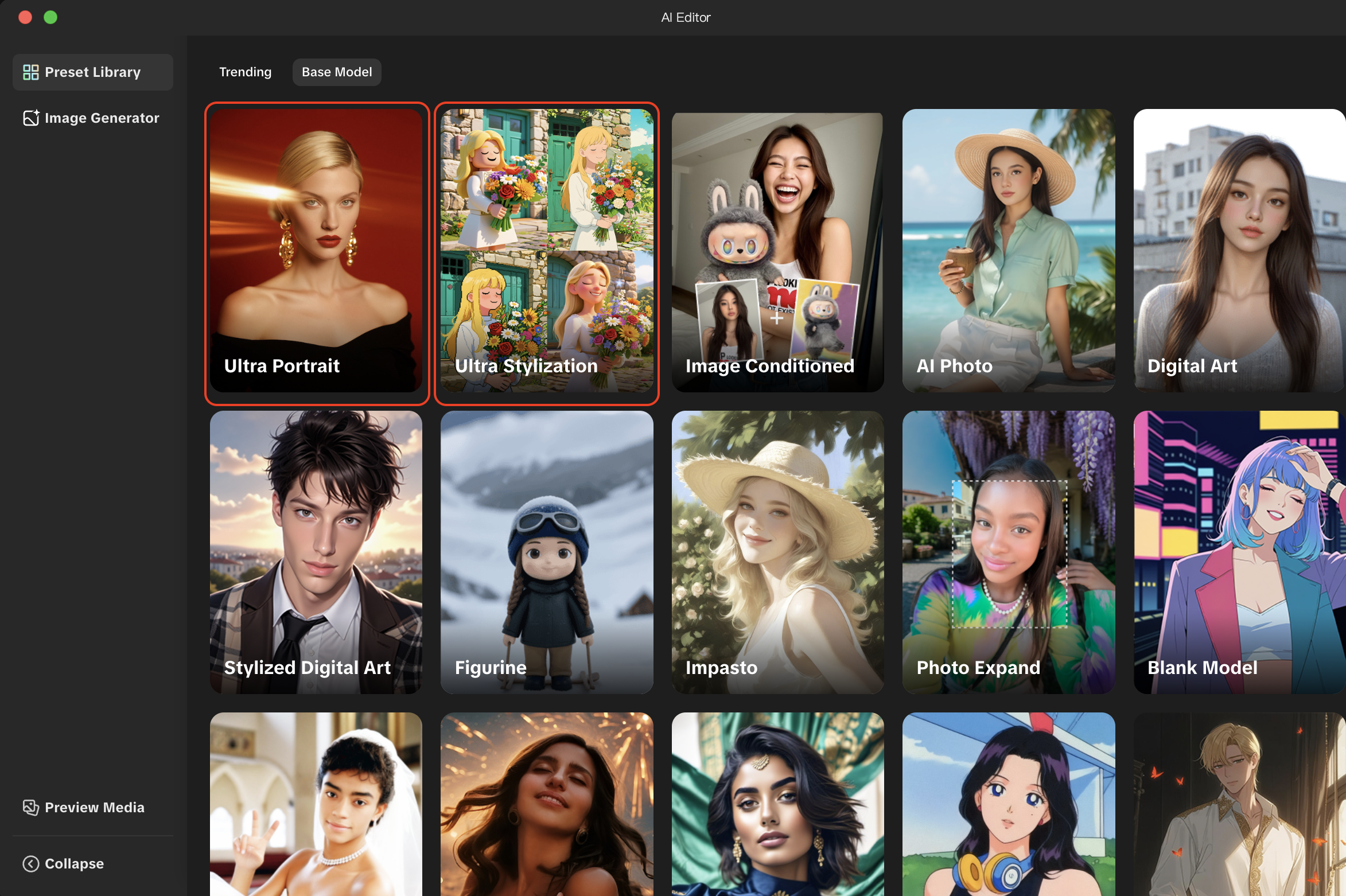Pick the woman with green drapery preset
The image size is (1346, 896).
[x=778, y=804]
